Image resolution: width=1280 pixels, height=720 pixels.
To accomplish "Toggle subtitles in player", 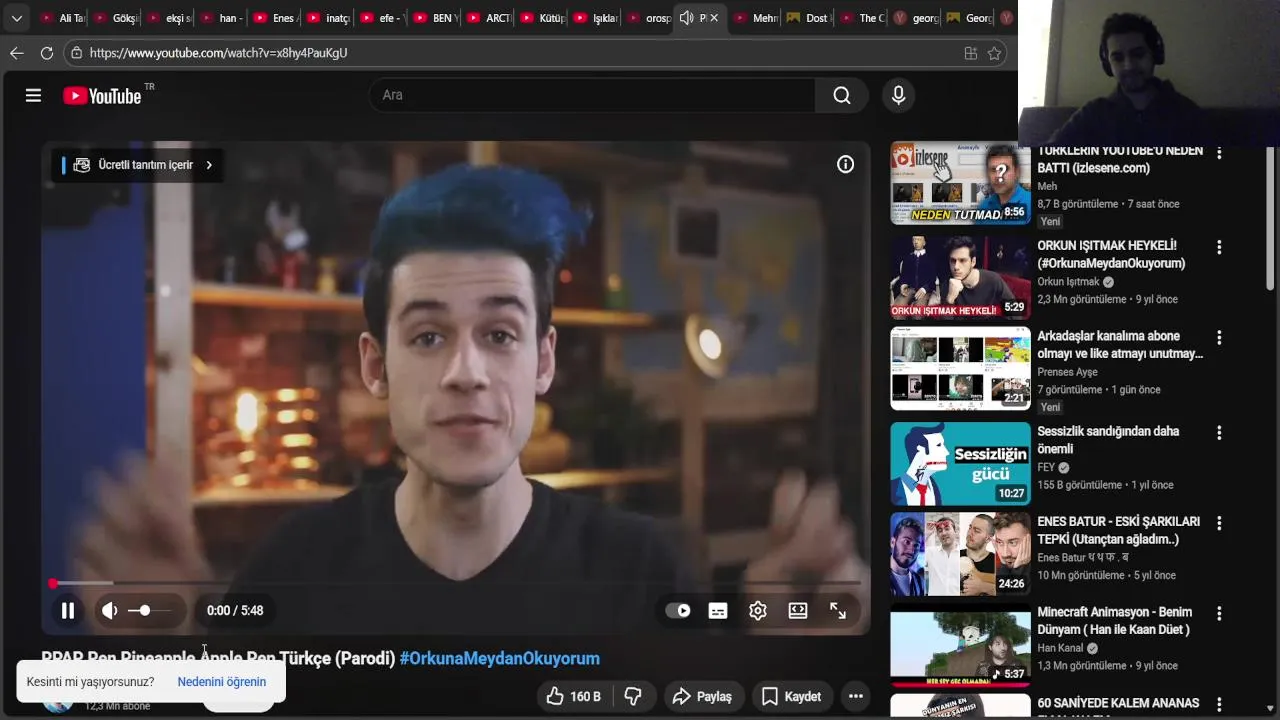I will coord(718,610).
